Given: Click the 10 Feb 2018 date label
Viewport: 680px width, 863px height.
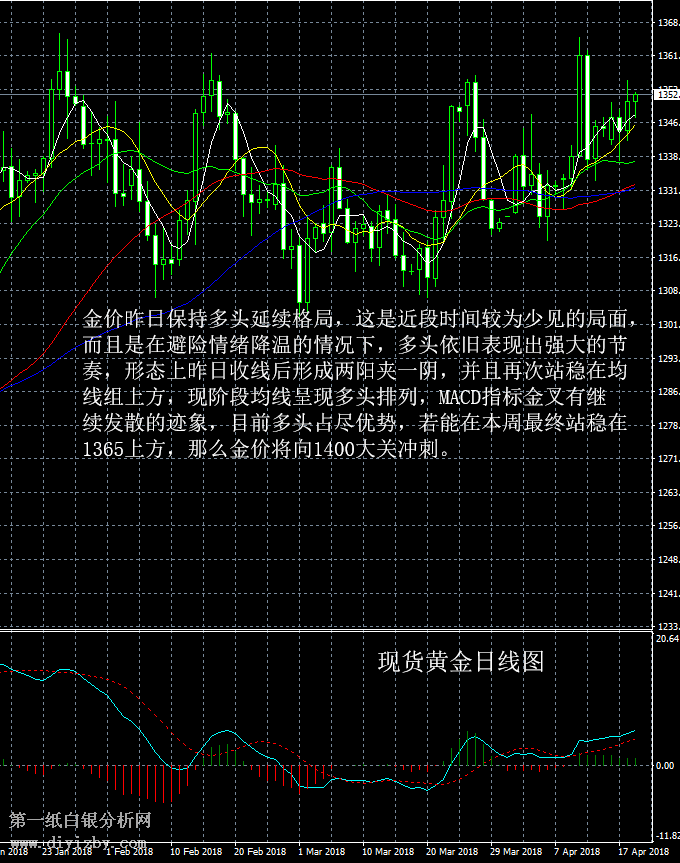Looking at the screenshot, I should click(195, 852).
